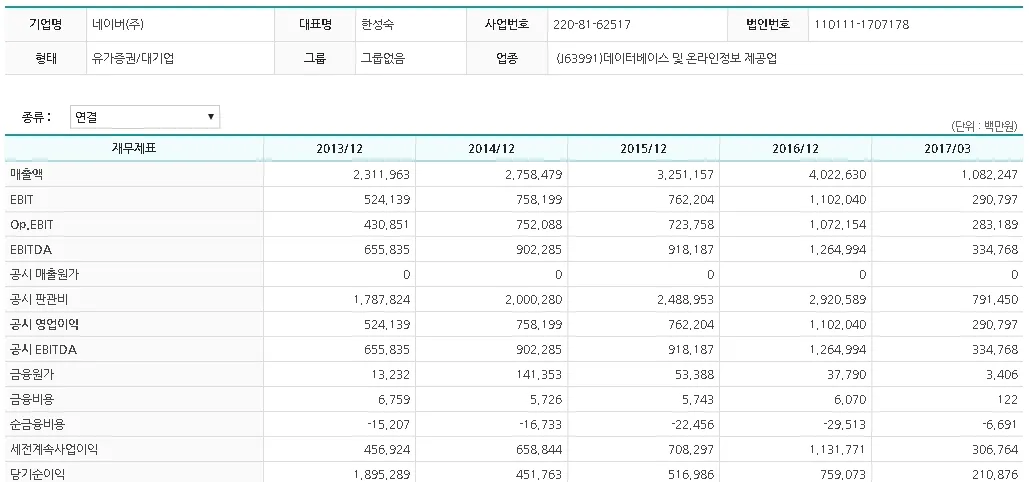This screenshot has height=482, width=1029.
Task: Click 매출액 value 1,082,247 for 2017/03
Action: [988, 174]
